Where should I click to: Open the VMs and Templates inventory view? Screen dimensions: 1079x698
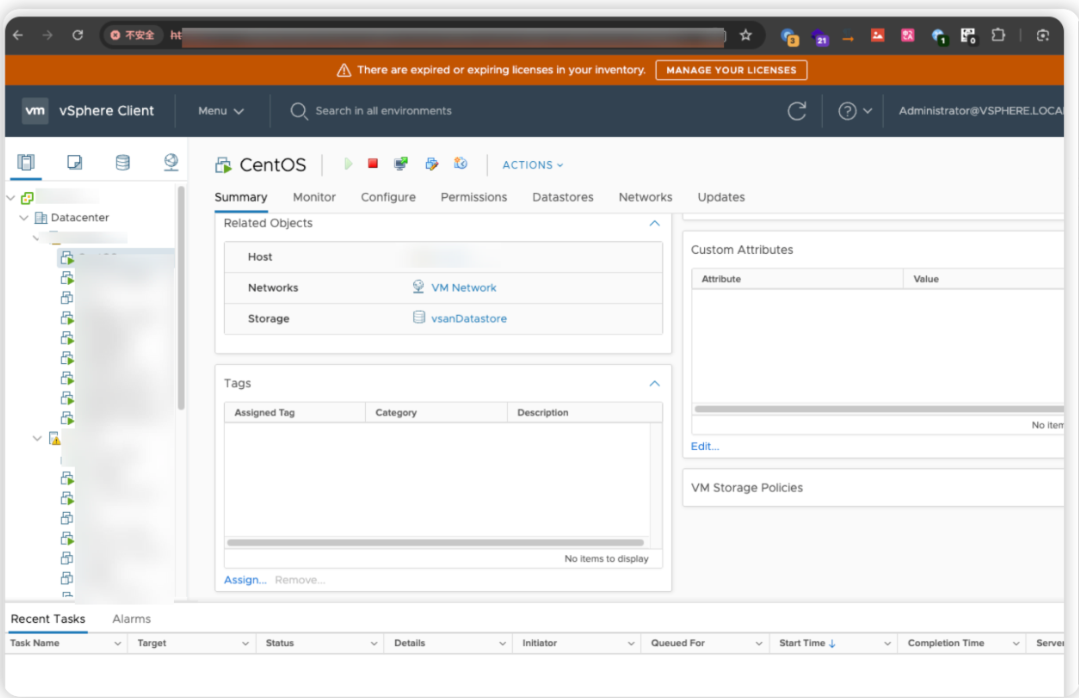click(74, 162)
